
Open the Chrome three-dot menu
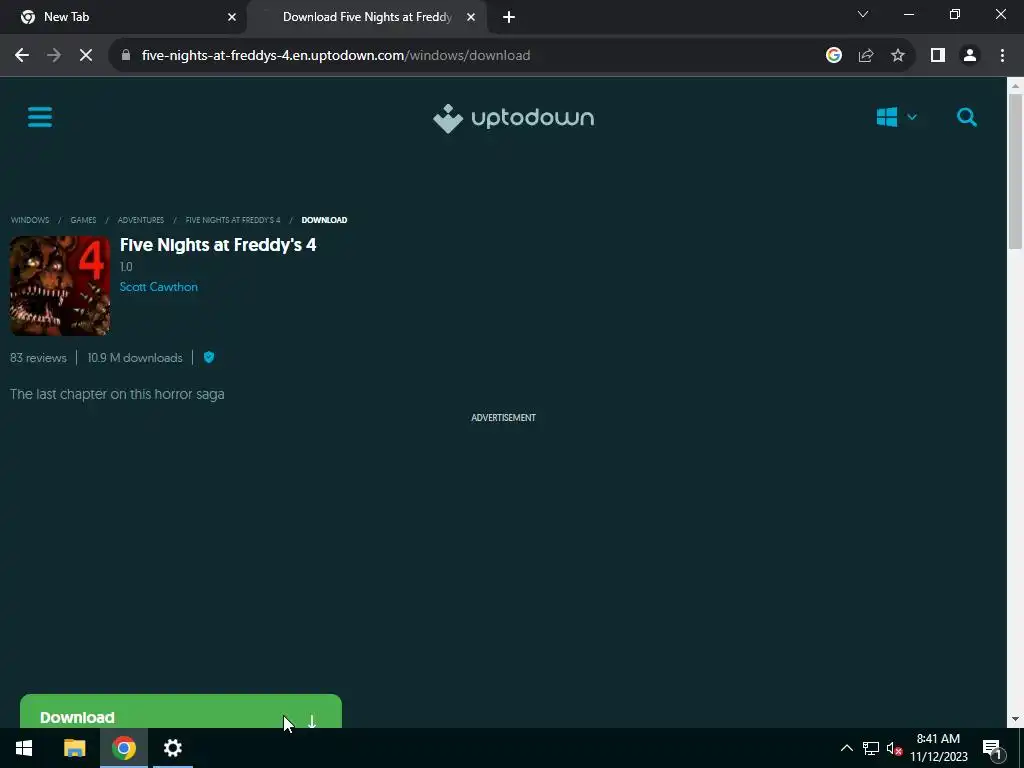click(1002, 56)
